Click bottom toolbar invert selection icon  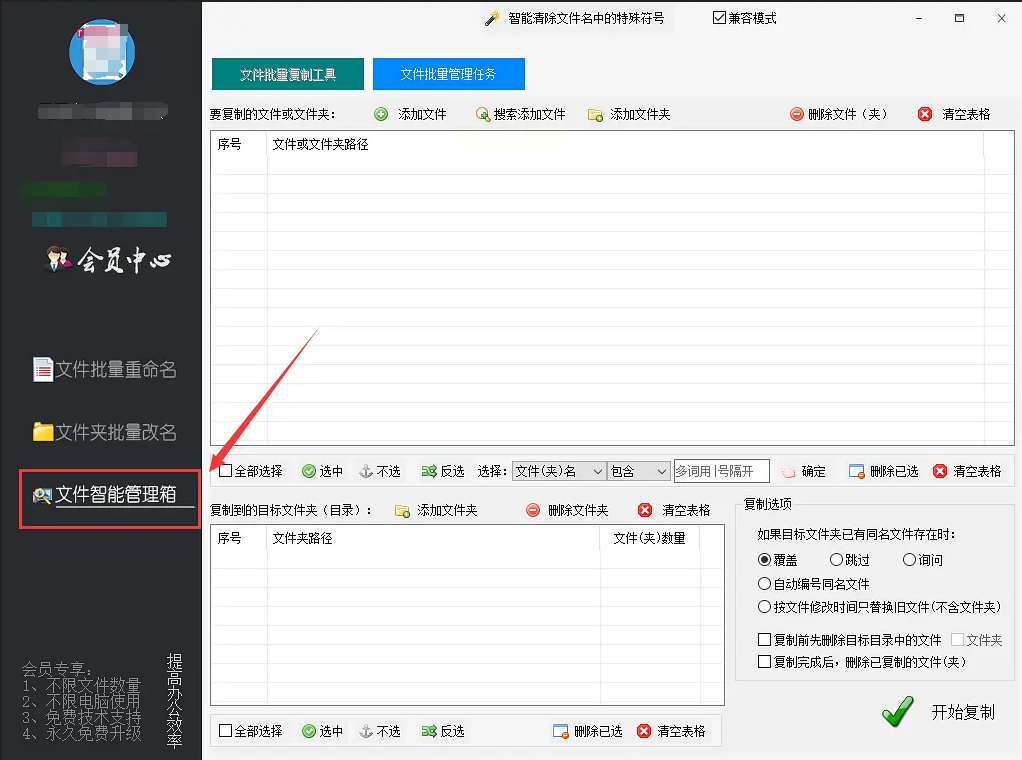coord(429,731)
